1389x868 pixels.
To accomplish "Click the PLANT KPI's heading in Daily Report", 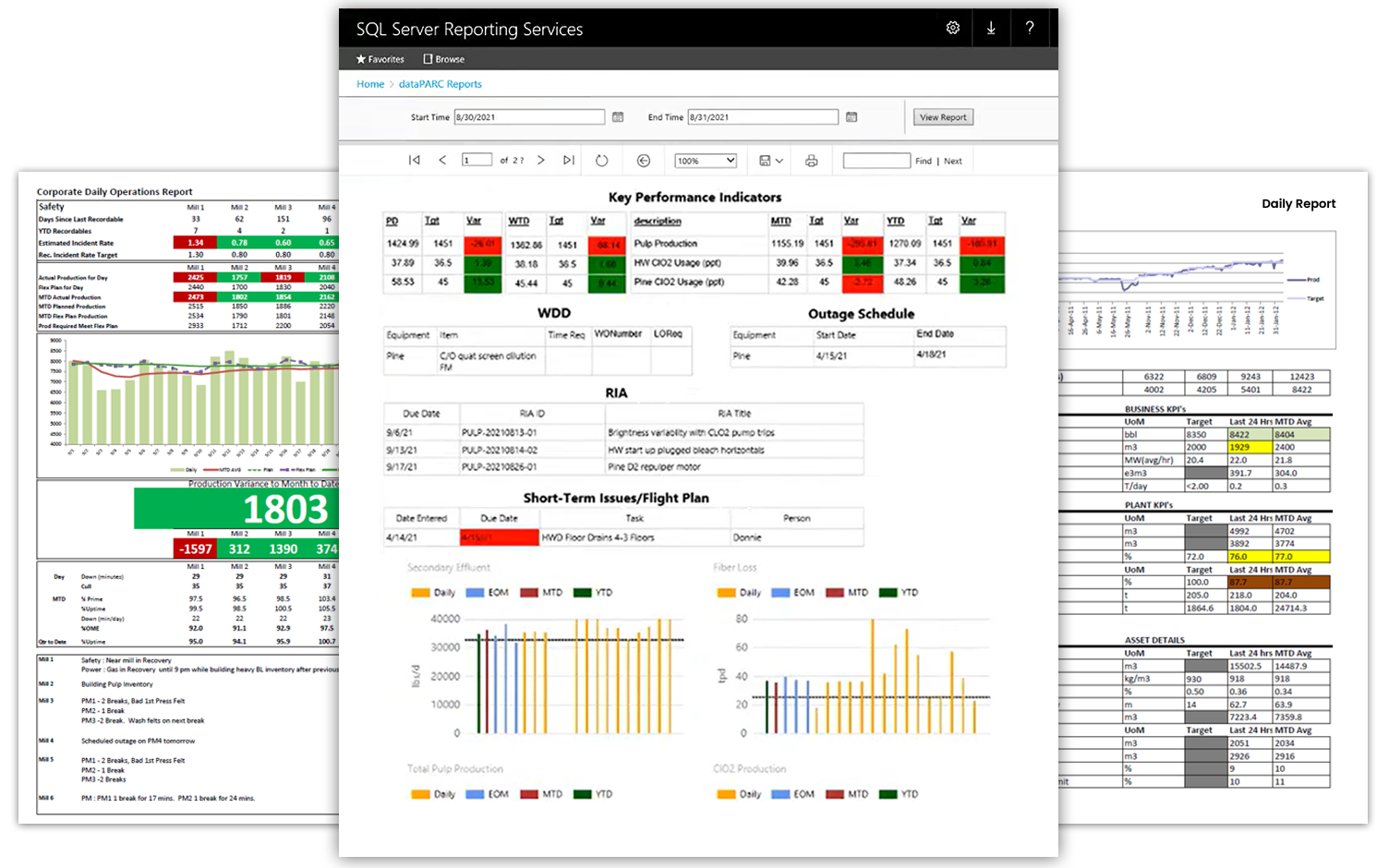I will (x=1149, y=505).
